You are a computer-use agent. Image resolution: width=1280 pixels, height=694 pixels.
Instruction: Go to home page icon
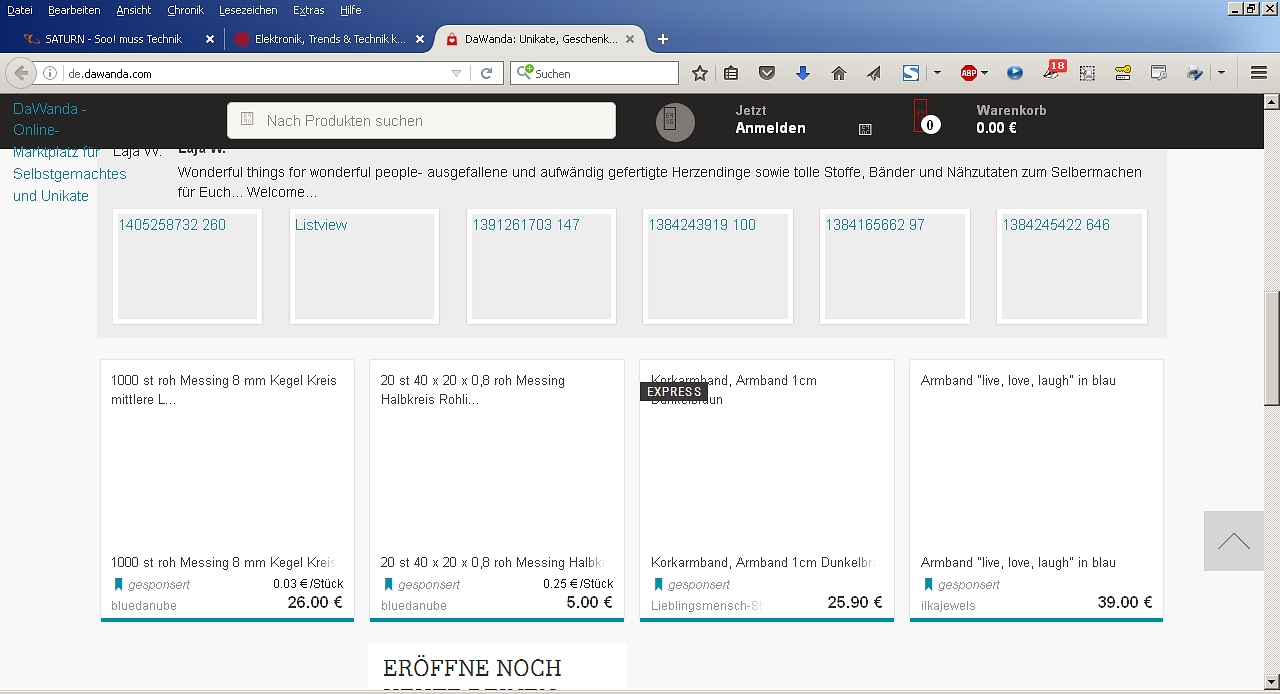coord(839,73)
